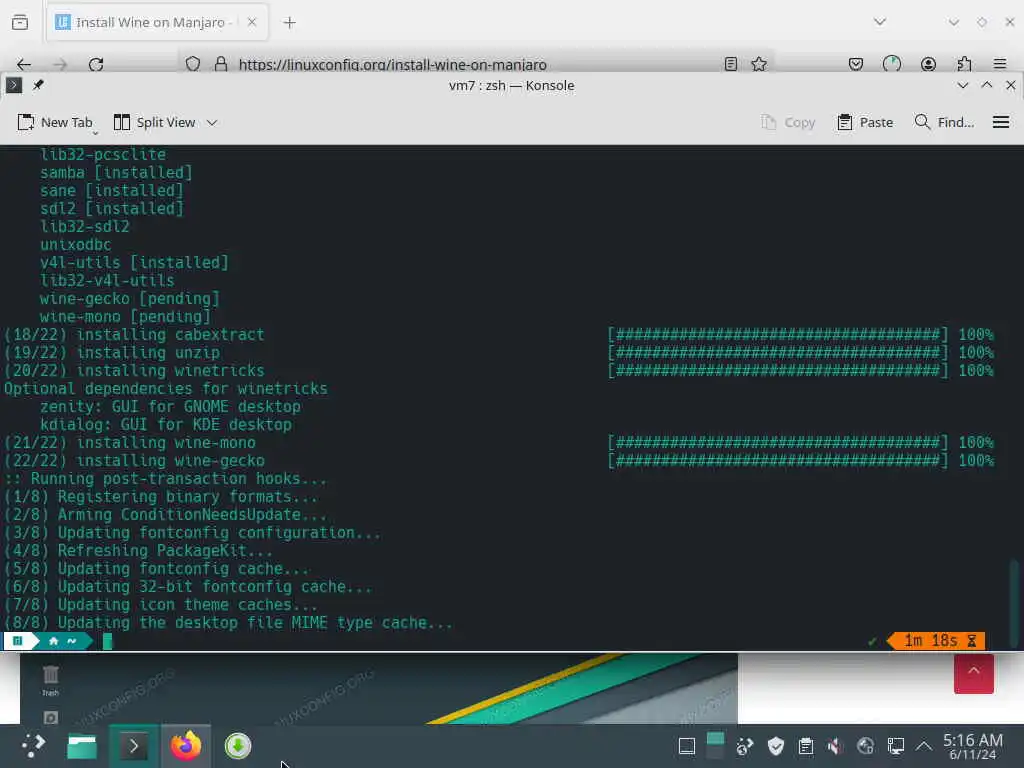
Task: Open the shield security tray icon
Action: (775, 746)
